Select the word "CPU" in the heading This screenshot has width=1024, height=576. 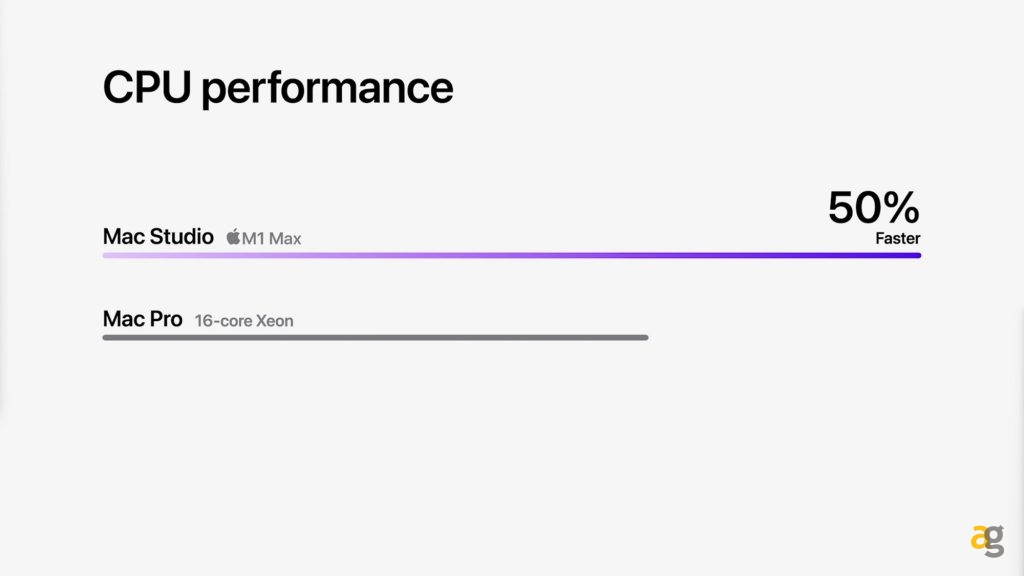coord(147,87)
